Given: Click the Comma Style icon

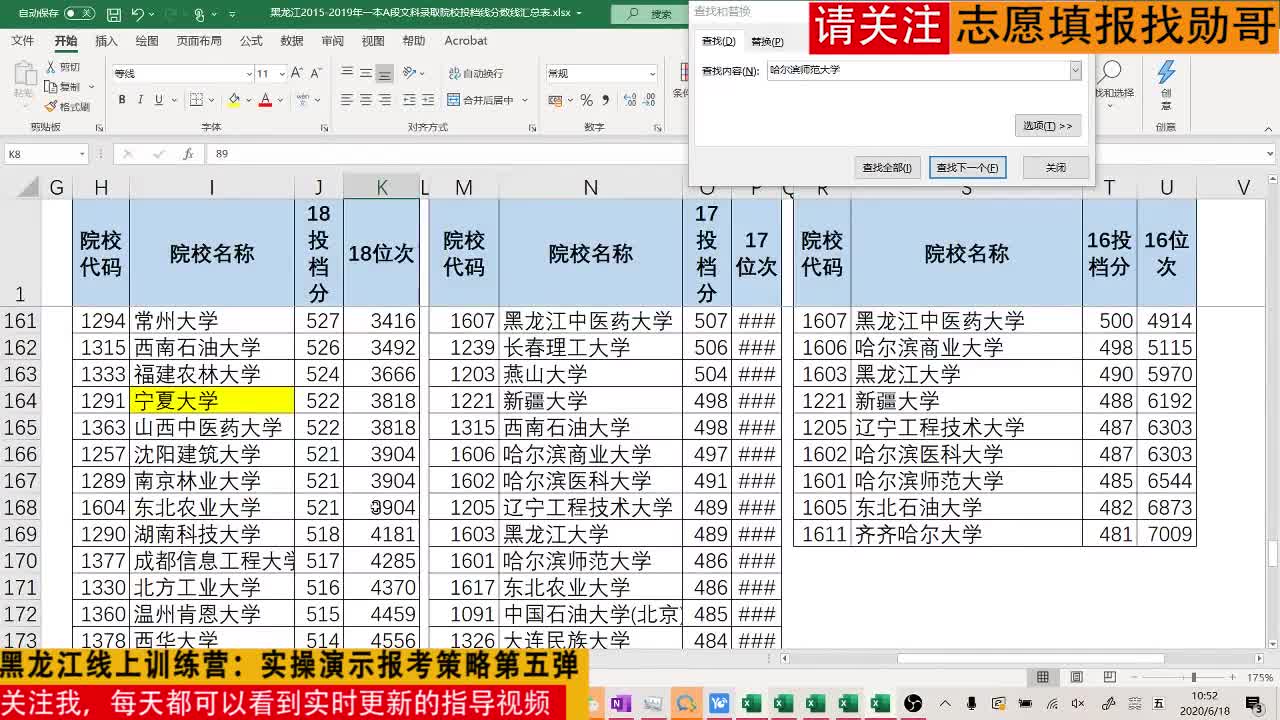Looking at the screenshot, I should (606, 100).
